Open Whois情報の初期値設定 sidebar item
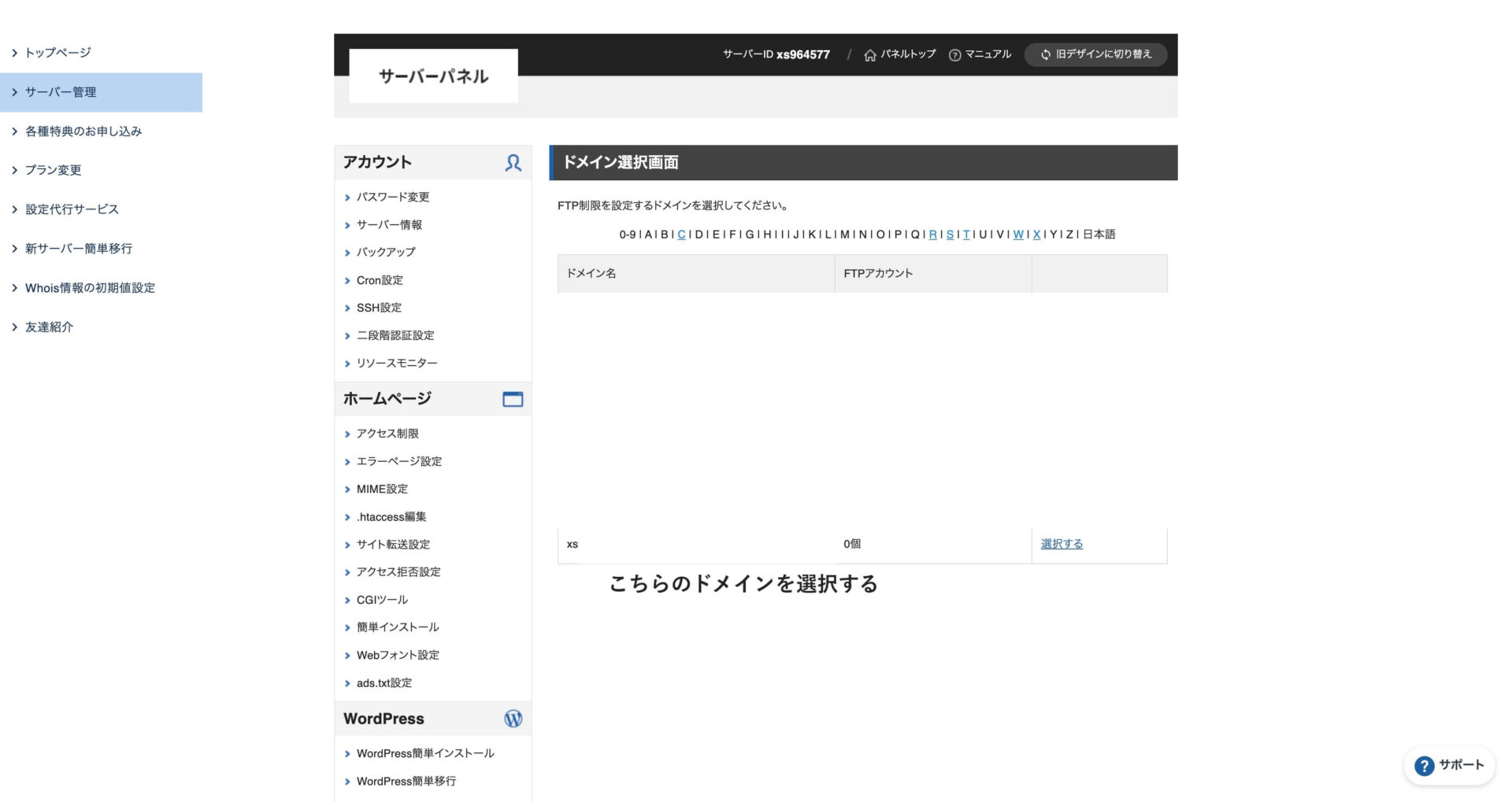Image resolution: width=1512 pixels, height=802 pixels. [x=90, y=288]
